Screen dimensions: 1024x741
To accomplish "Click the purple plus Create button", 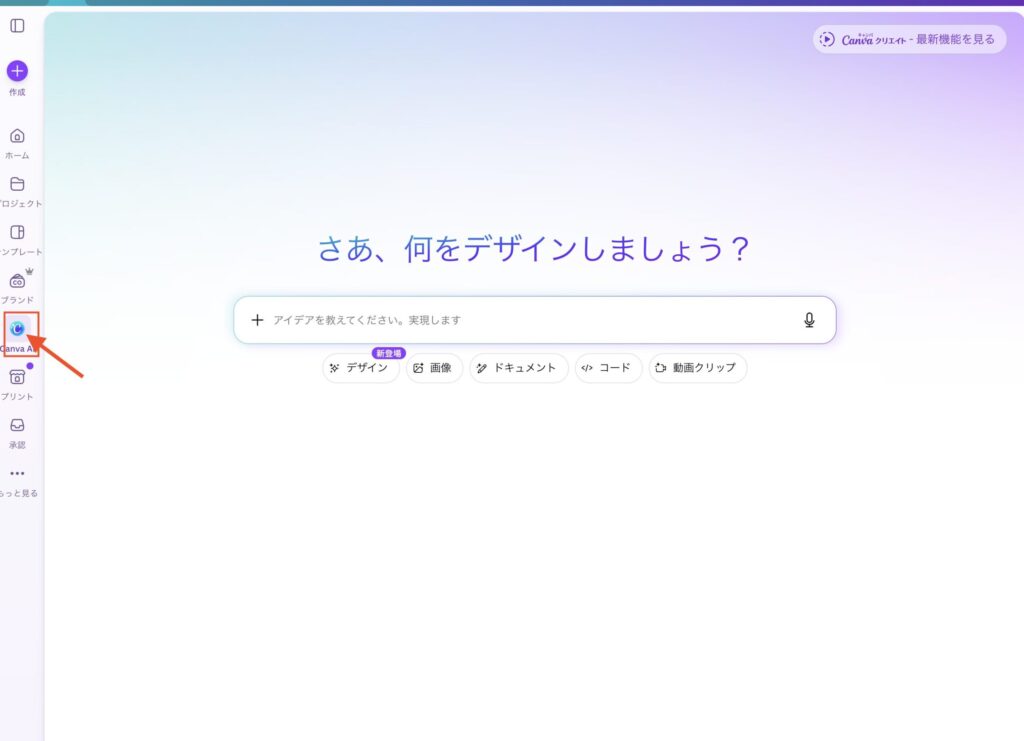I will [x=17, y=71].
